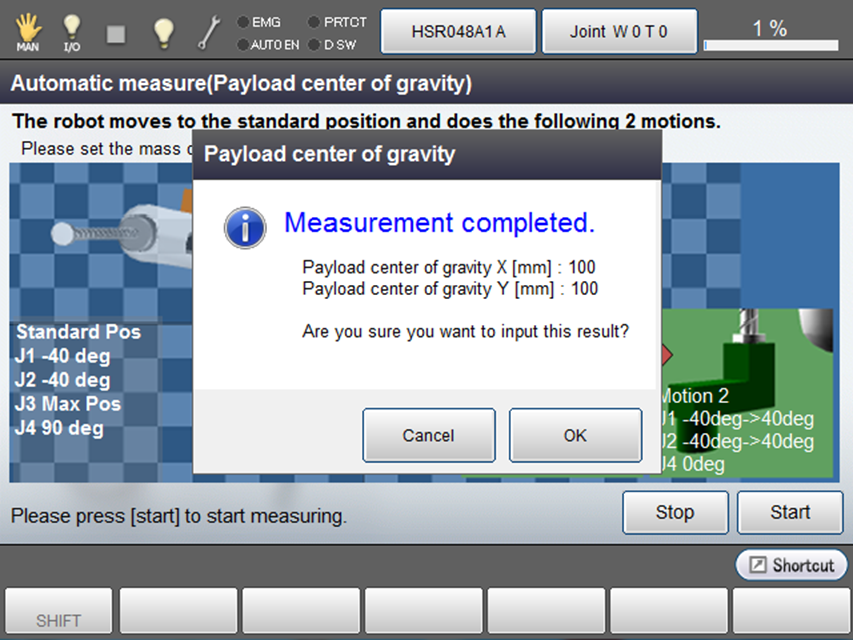Tap the MAN manual mode hand icon
This screenshot has height=640, width=853.
(x=28, y=32)
